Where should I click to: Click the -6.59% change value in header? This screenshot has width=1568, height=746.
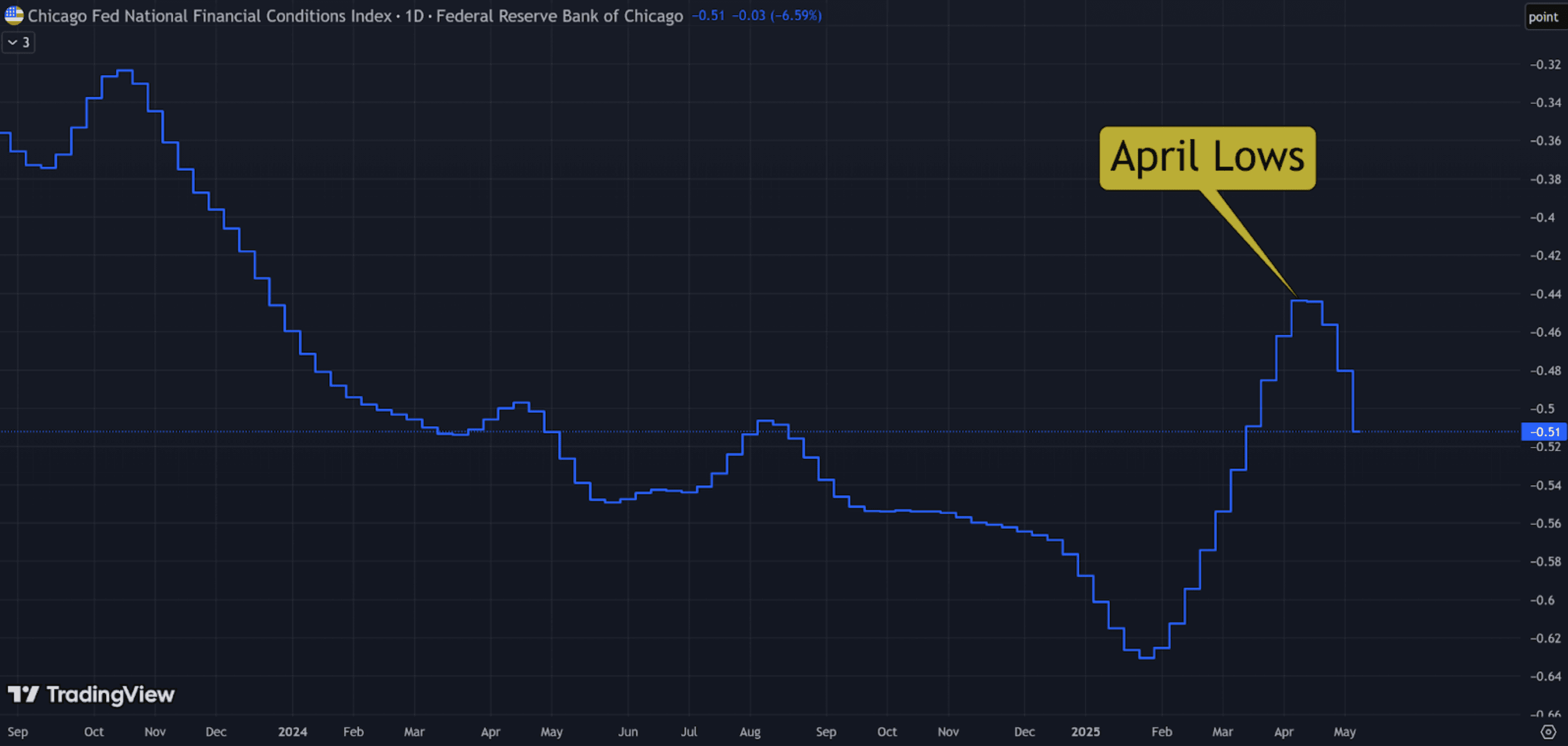point(796,16)
